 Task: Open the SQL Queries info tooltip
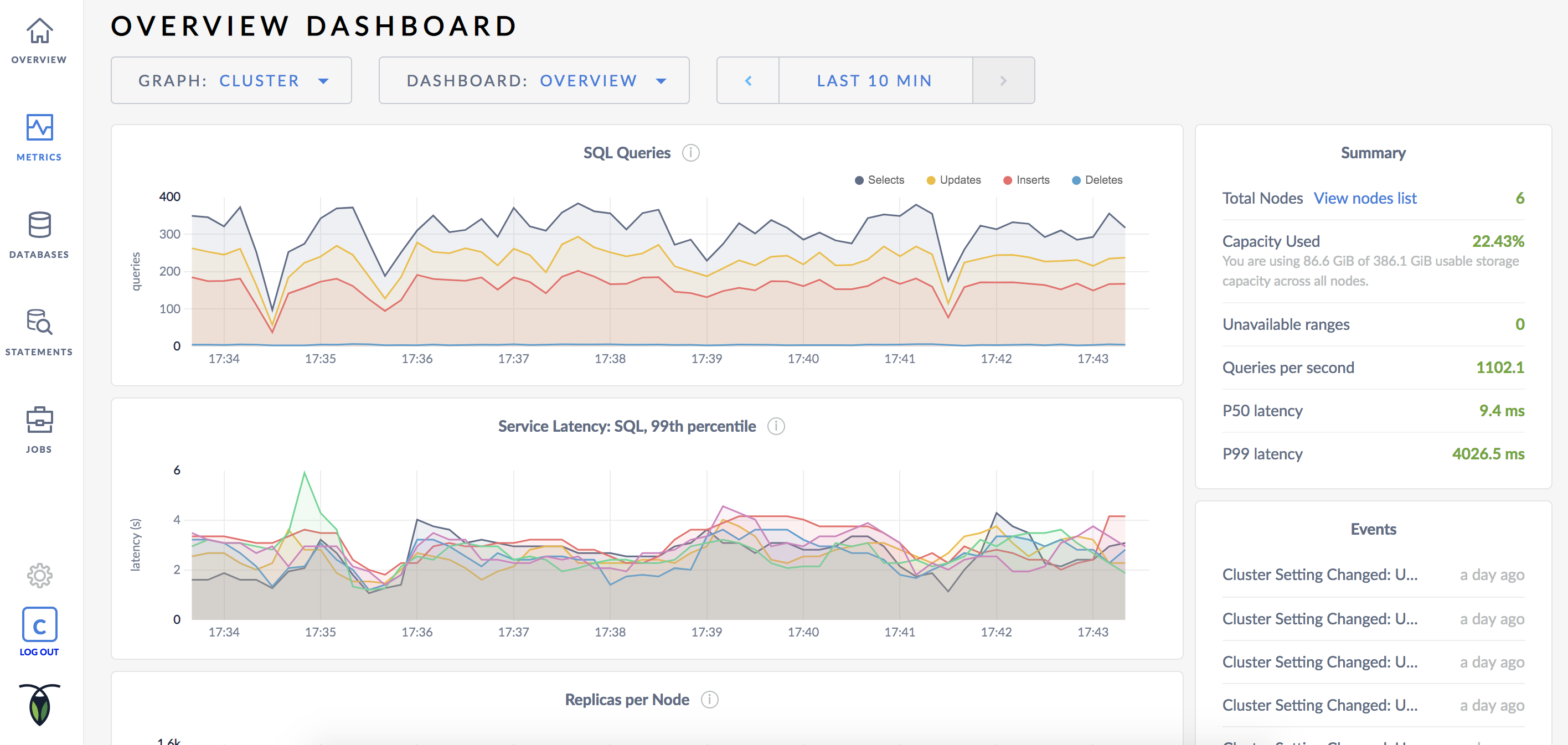(691, 153)
